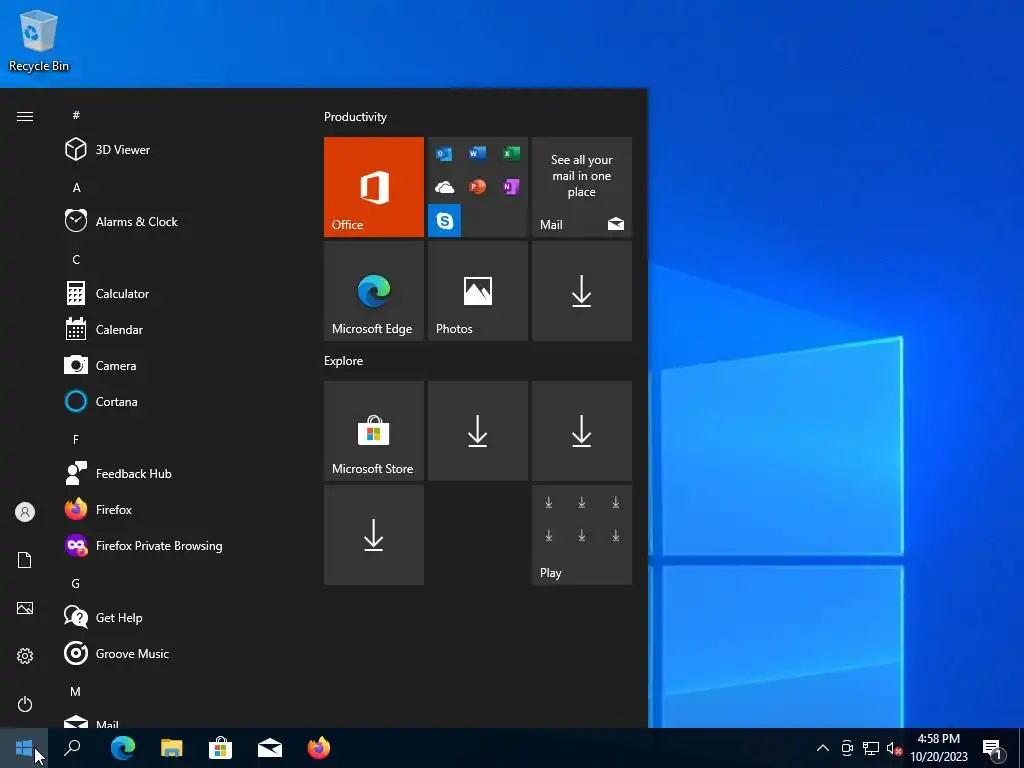Click the Microsoft Edge tile
The width and height of the screenshot is (1024, 768).
pos(374,291)
